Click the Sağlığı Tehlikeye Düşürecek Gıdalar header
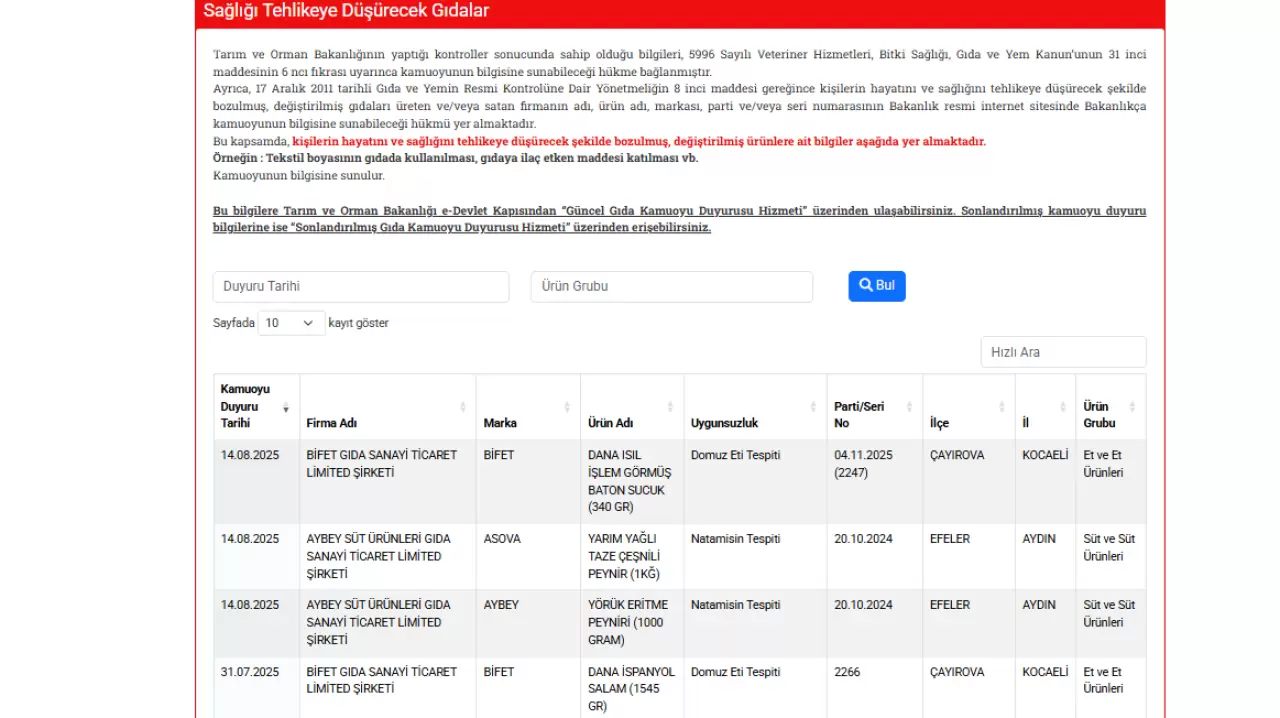 point(346,11)
